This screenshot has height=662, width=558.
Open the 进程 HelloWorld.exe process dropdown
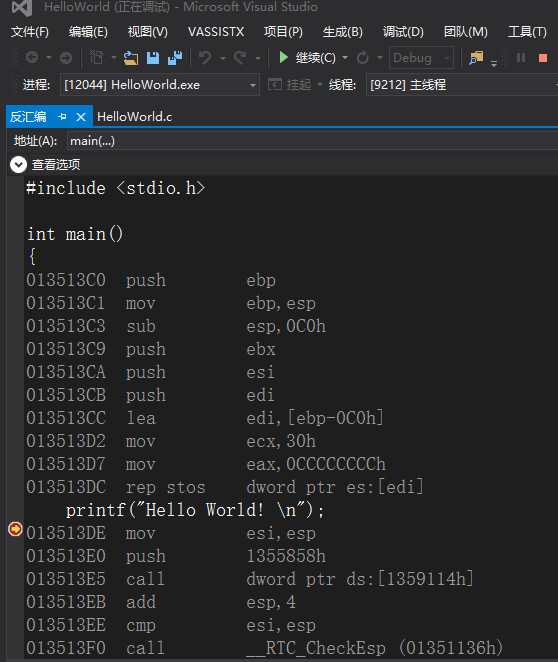click(160, 85)
